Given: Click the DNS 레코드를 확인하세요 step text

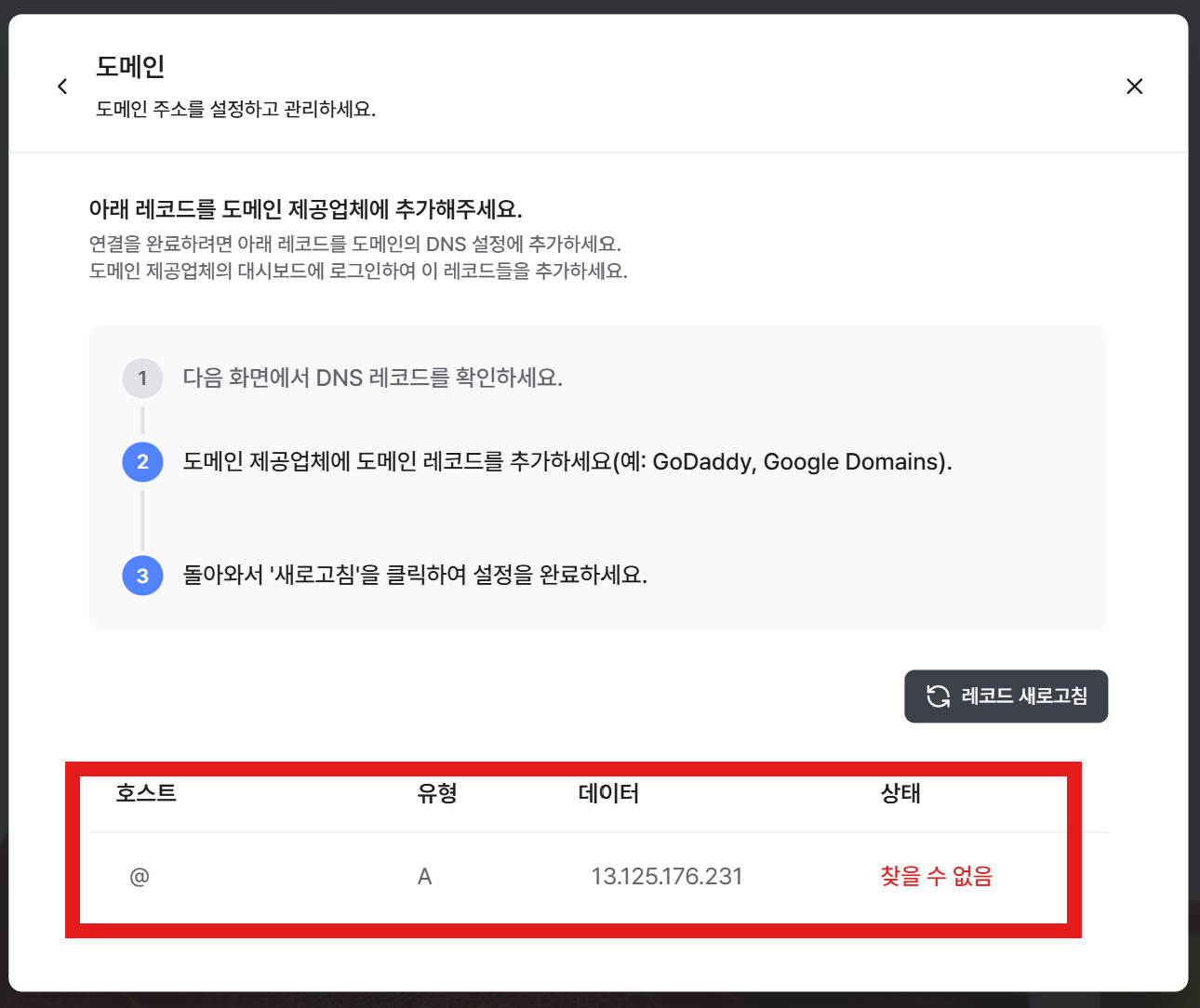Looking at the screenshot, I should click(x=372, y=378).
